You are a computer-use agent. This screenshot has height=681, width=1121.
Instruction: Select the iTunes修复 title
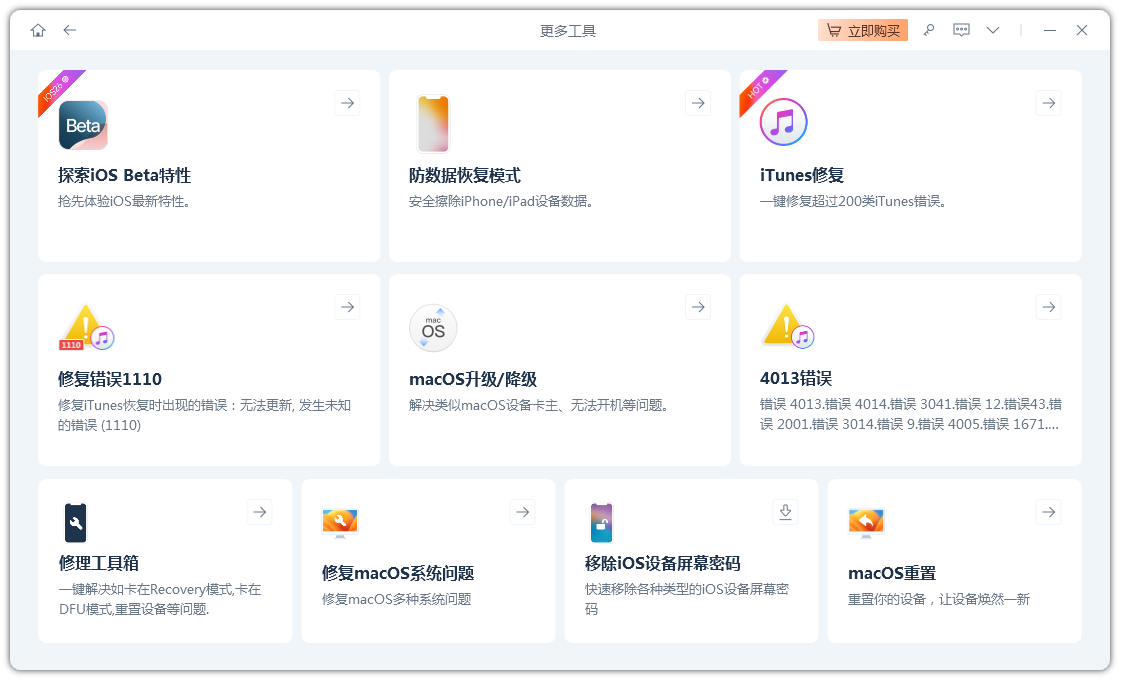click(x=802, y=175)
